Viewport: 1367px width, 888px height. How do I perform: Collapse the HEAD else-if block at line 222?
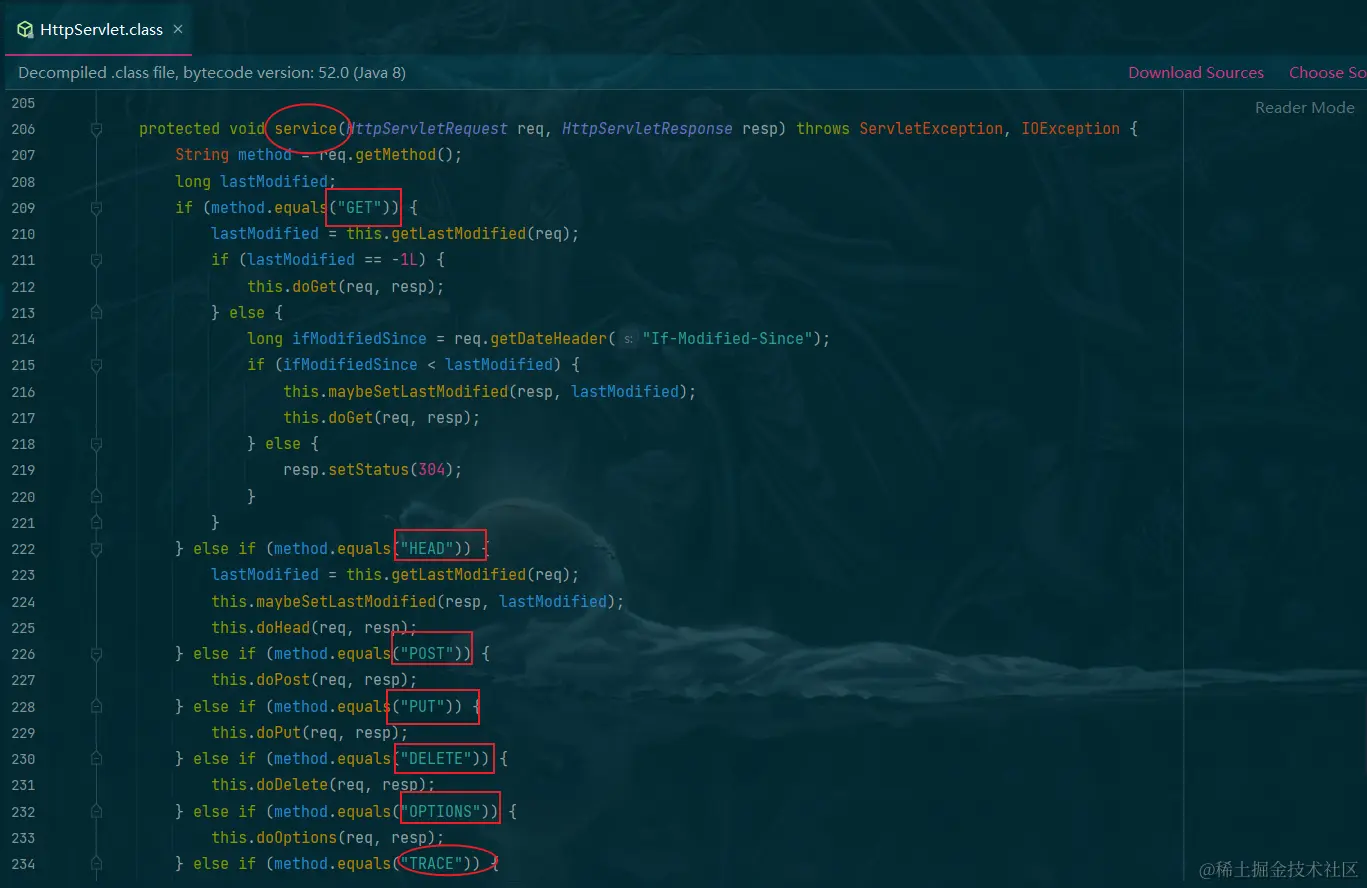click(x=96, y=549)
